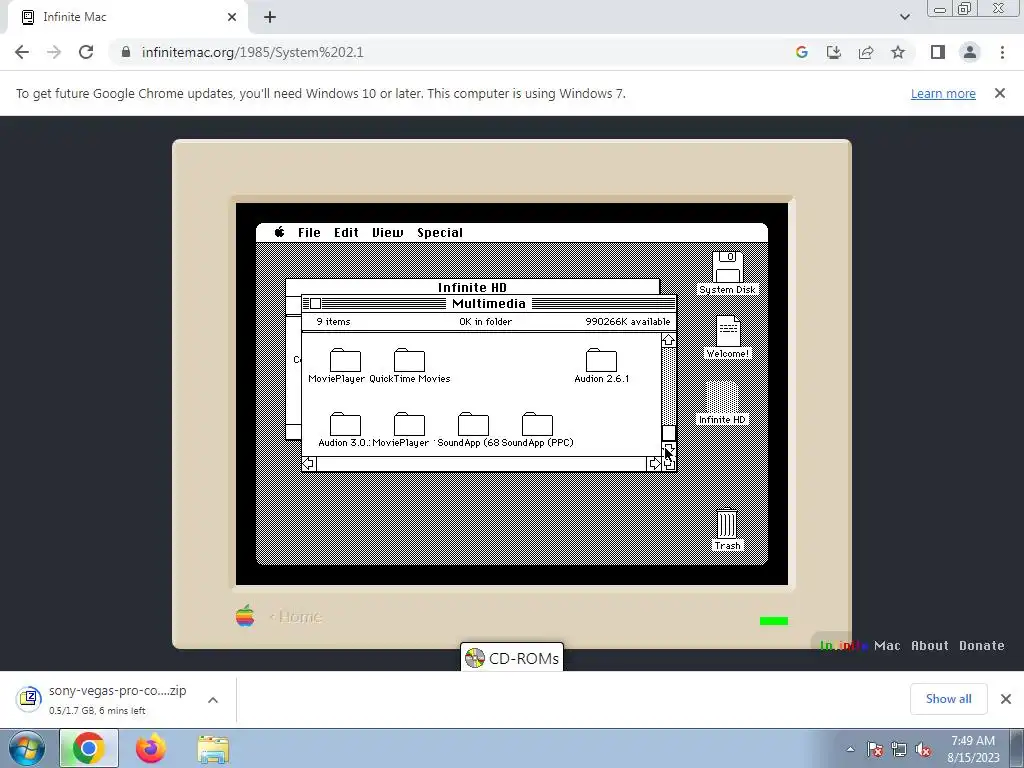
Task: Select the Trash icon
Action: coord(727,524)
